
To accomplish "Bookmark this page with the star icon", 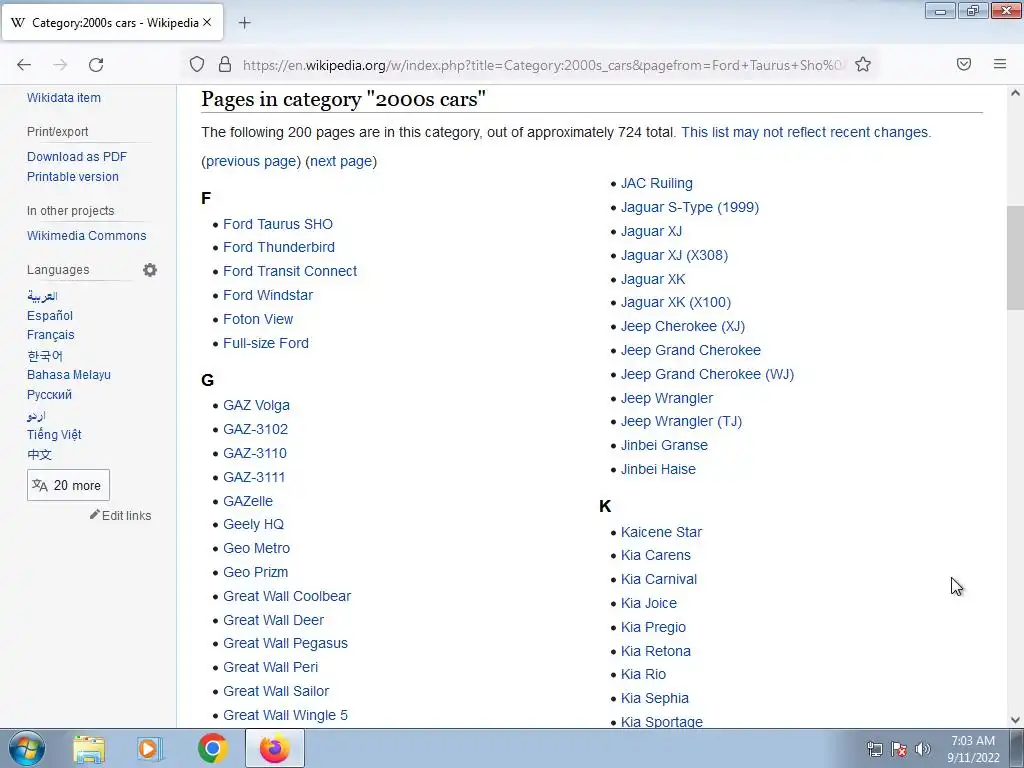I will (863, 64).
